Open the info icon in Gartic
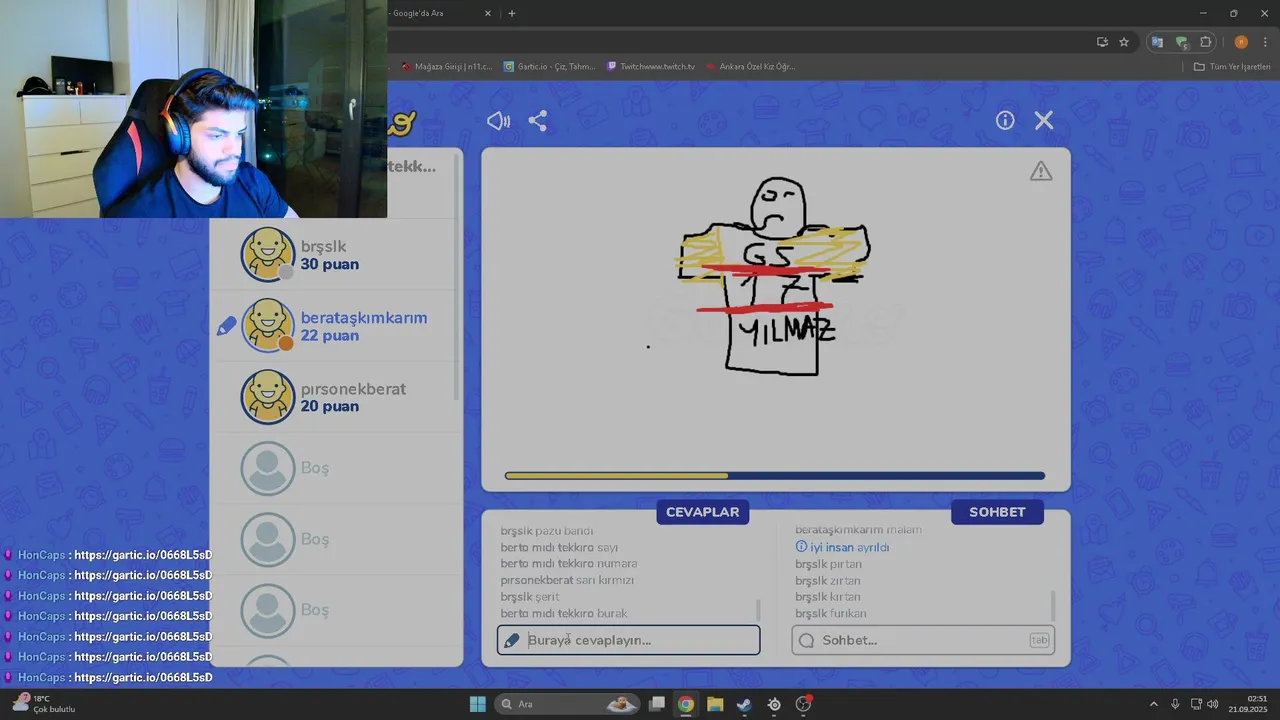This screenshot has height=720, width=1280. tap(1005, 120)
